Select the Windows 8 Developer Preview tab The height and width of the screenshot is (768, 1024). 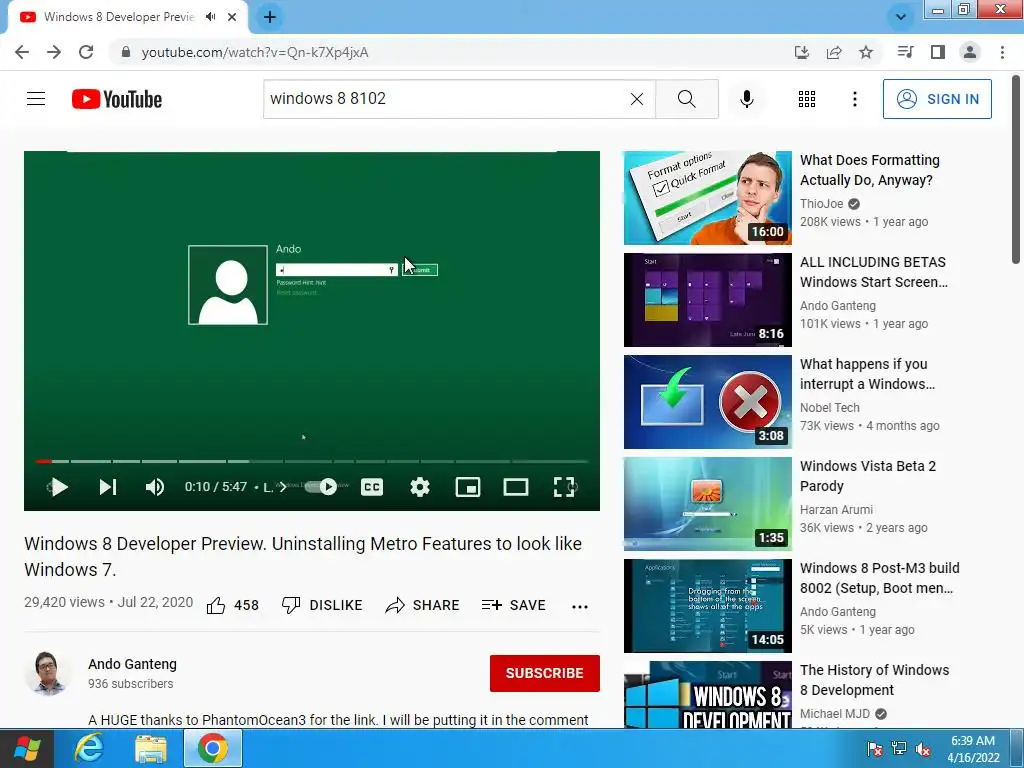click(x=119, y=17)
